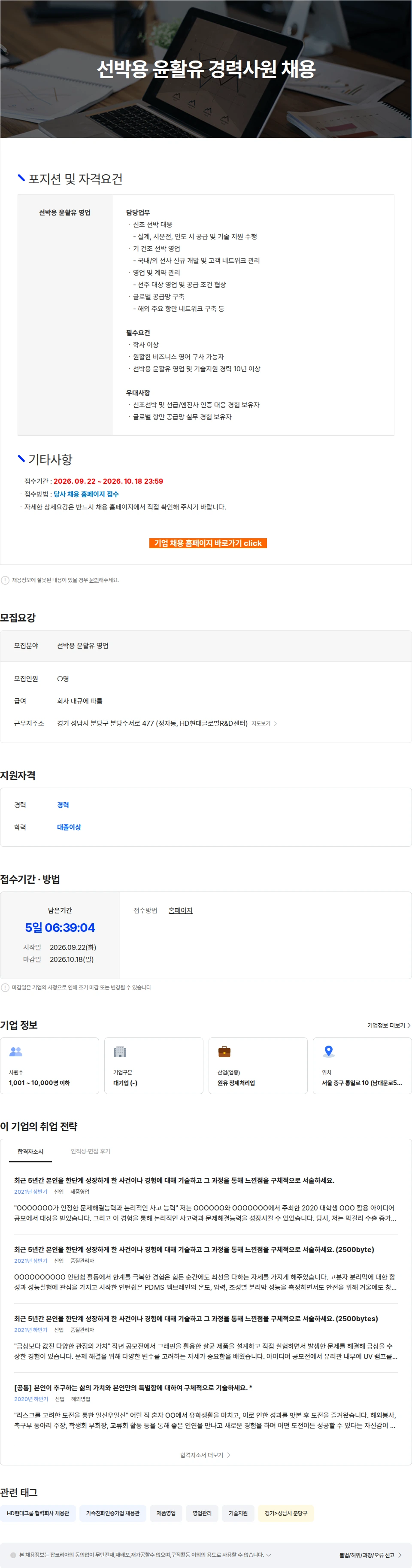This screenshot has width=412, height=1568.
Task: Click the 가족친화인증기업 채용관 tag
Action: click(x=112, y=1513)
